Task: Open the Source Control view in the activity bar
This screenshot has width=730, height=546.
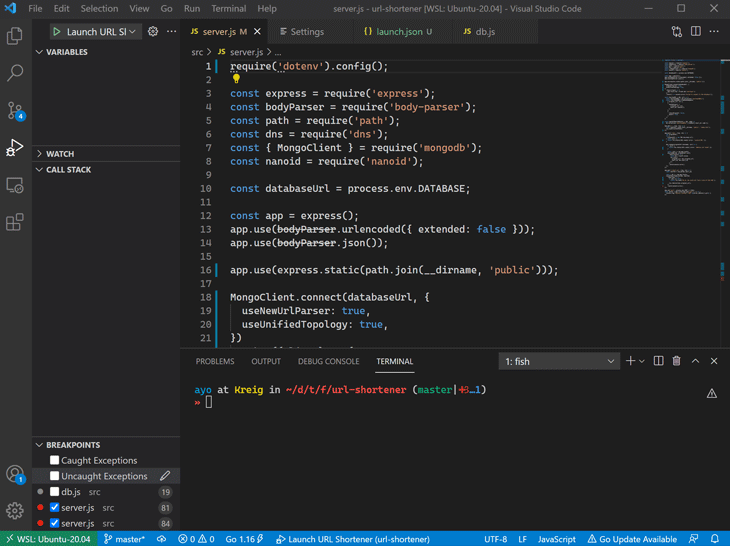Action: tap(15, 111)
